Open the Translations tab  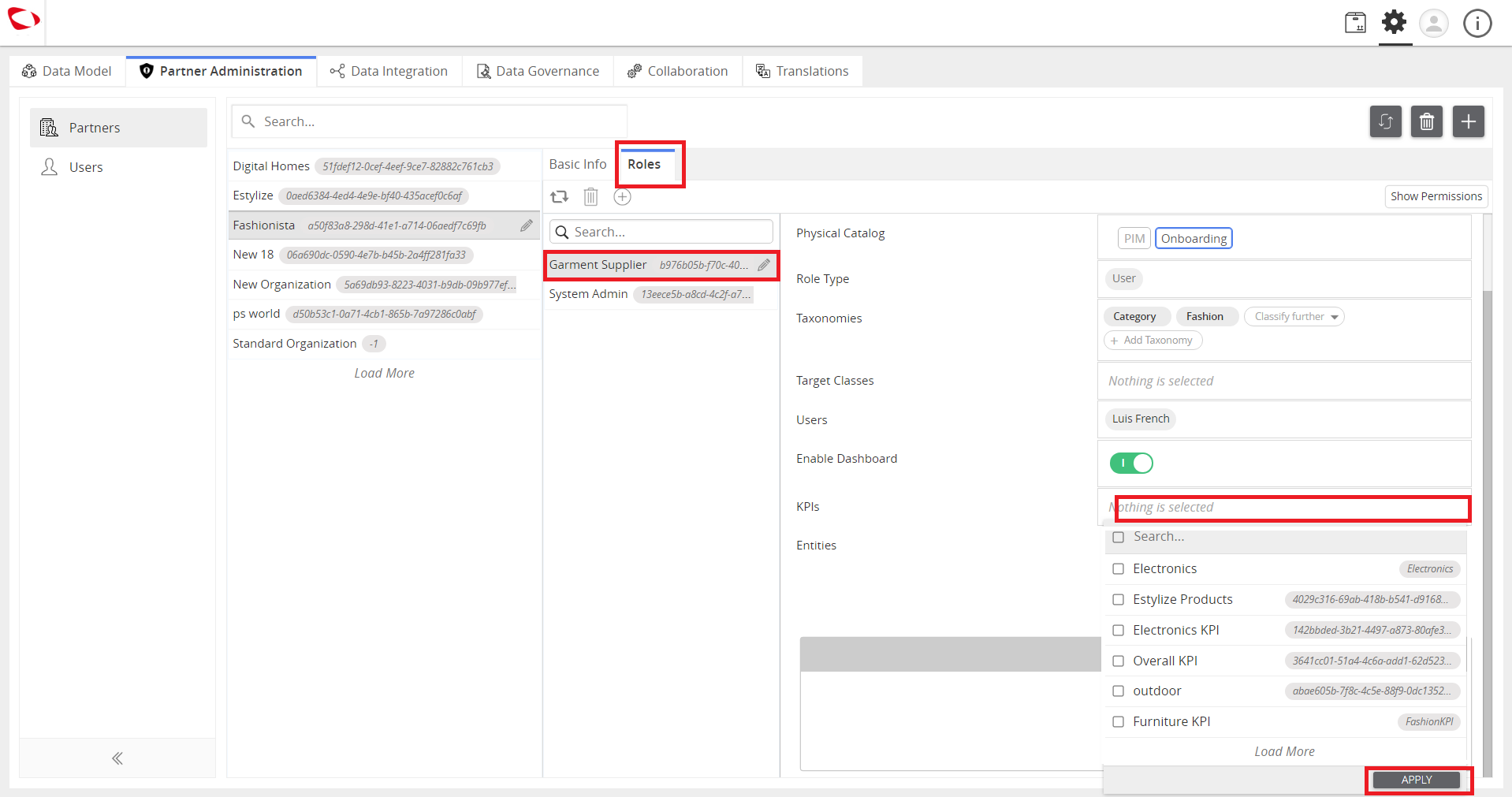tap(803, 71)
